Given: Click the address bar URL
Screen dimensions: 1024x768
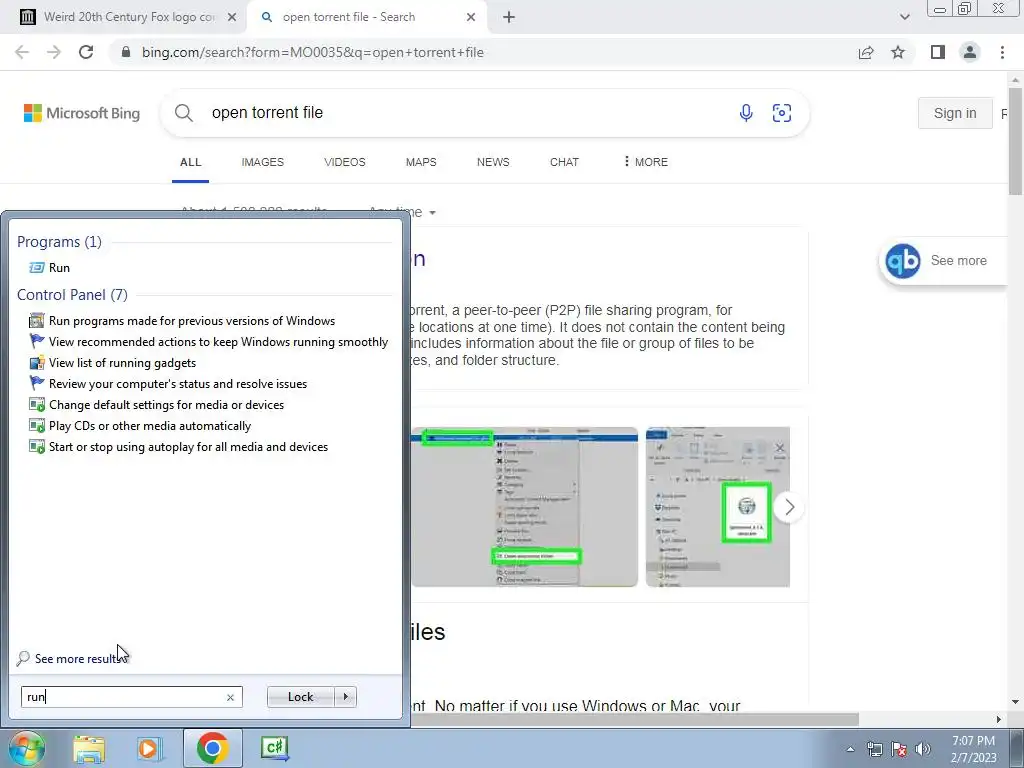Looking at the screenshot, I should pos(313,52).
